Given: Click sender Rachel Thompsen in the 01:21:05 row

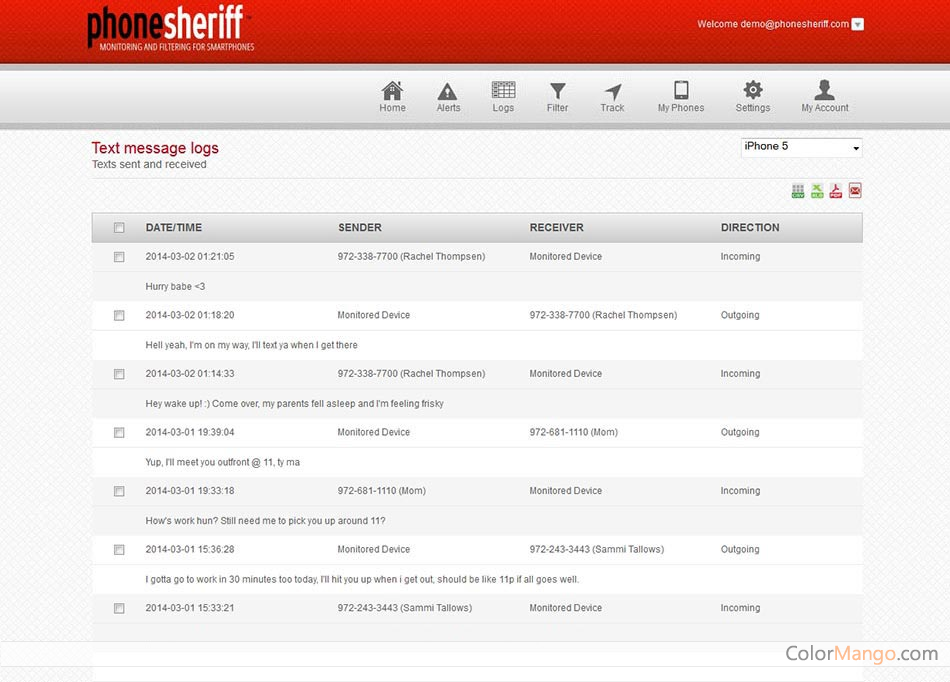Looking at the screenshot, I should (411, 257).
